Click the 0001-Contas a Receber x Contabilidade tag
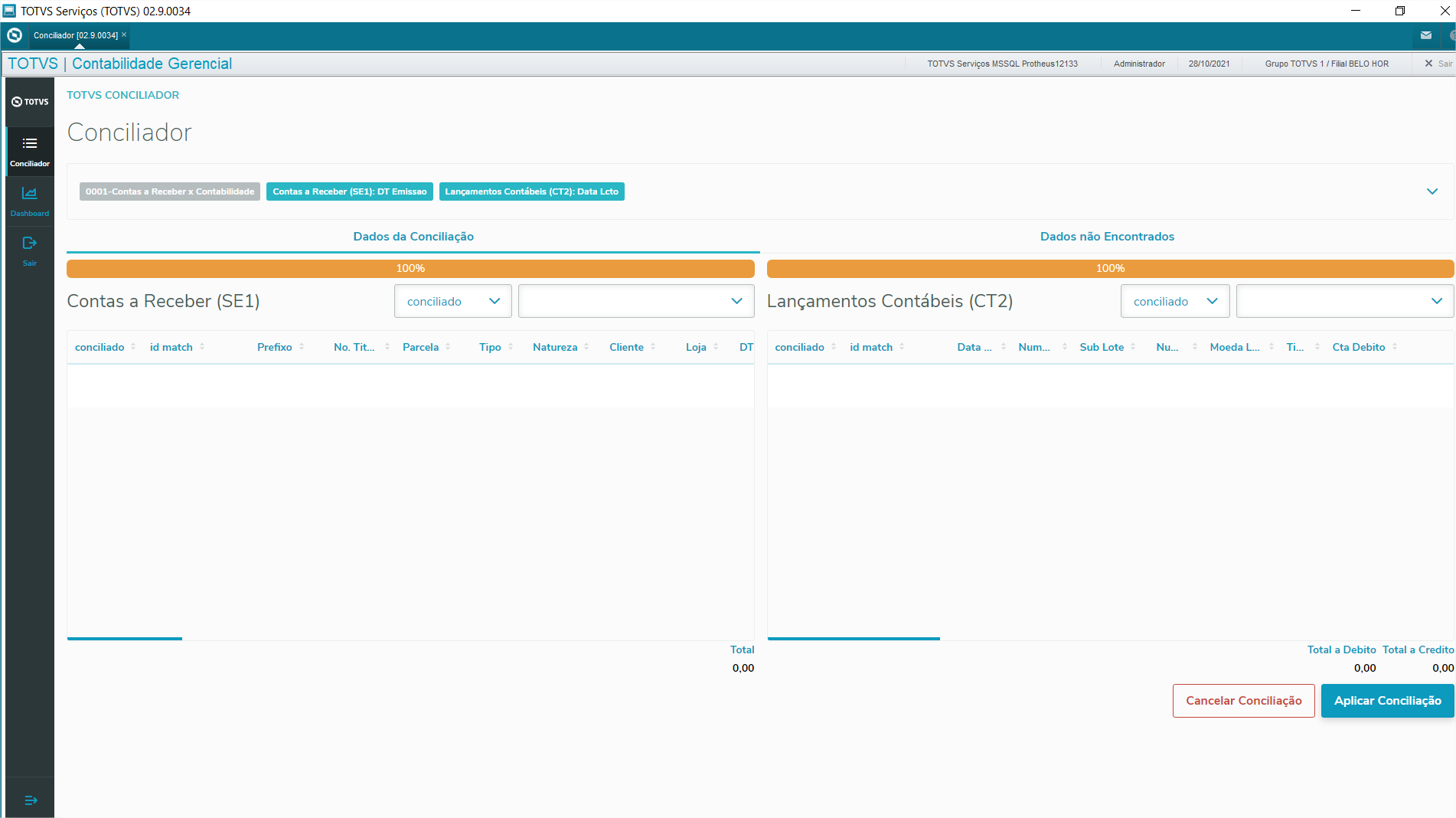 [170, 191]
